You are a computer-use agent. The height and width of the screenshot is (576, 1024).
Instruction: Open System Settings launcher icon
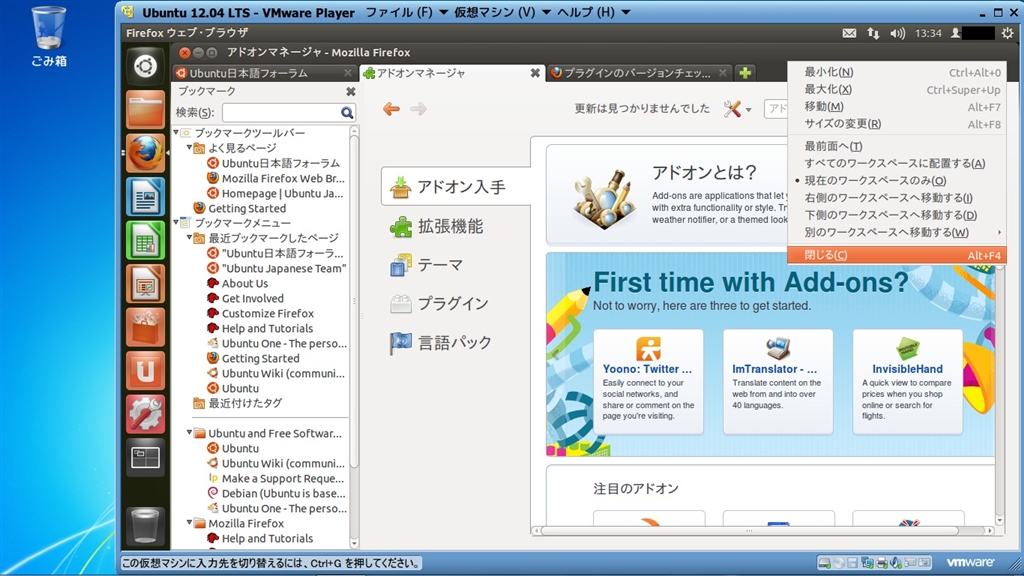(145, 414)
